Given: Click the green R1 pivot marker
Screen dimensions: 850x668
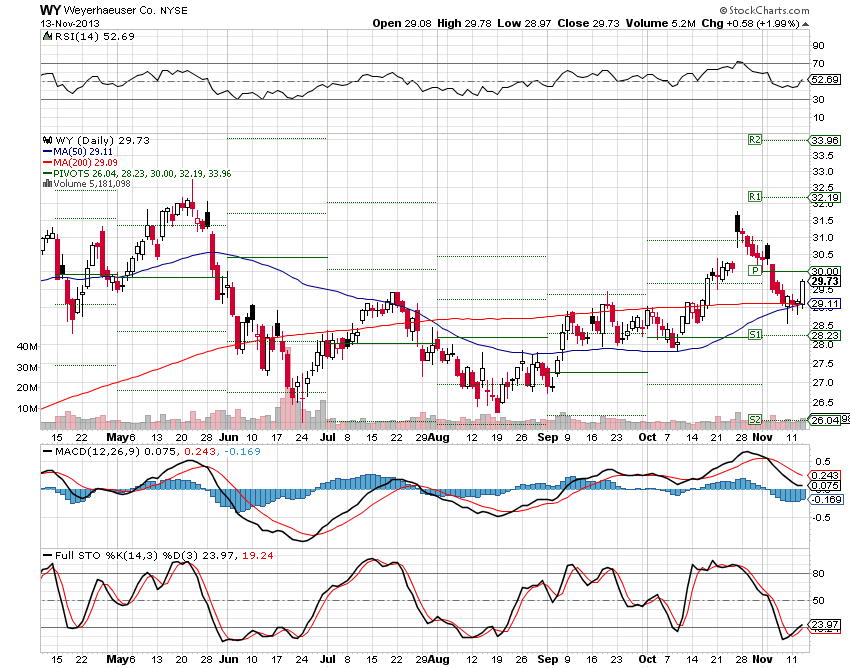Looking at the screenshot, I should [755, 196].
